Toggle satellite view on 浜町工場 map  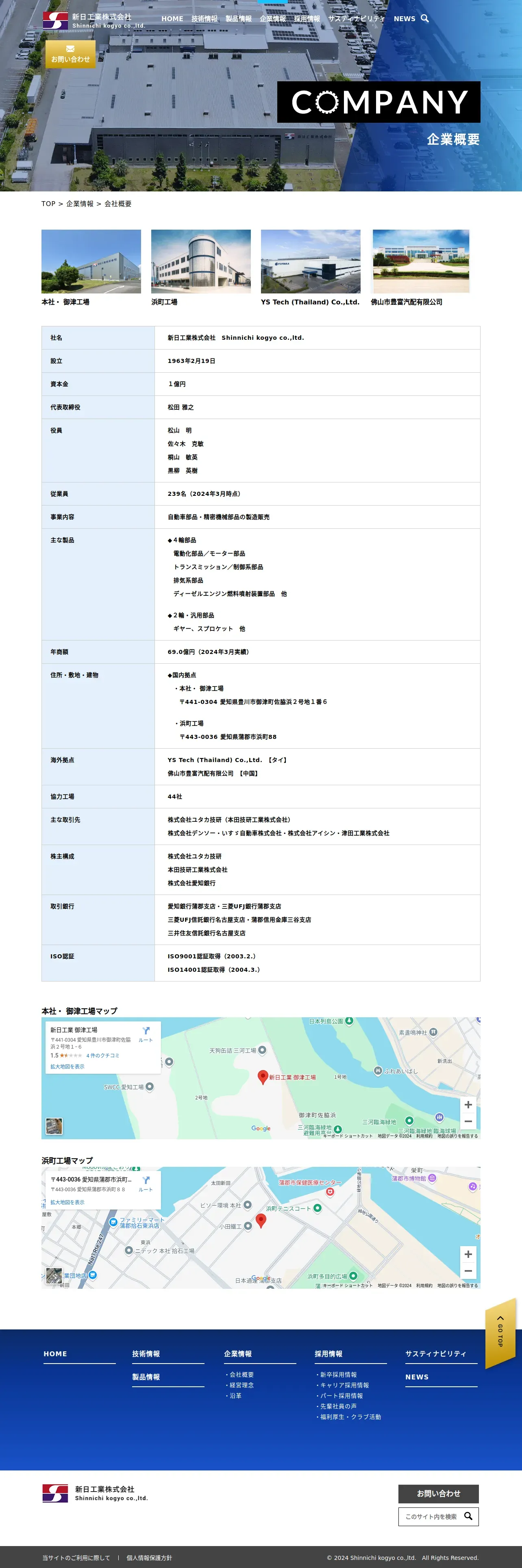54,1276
